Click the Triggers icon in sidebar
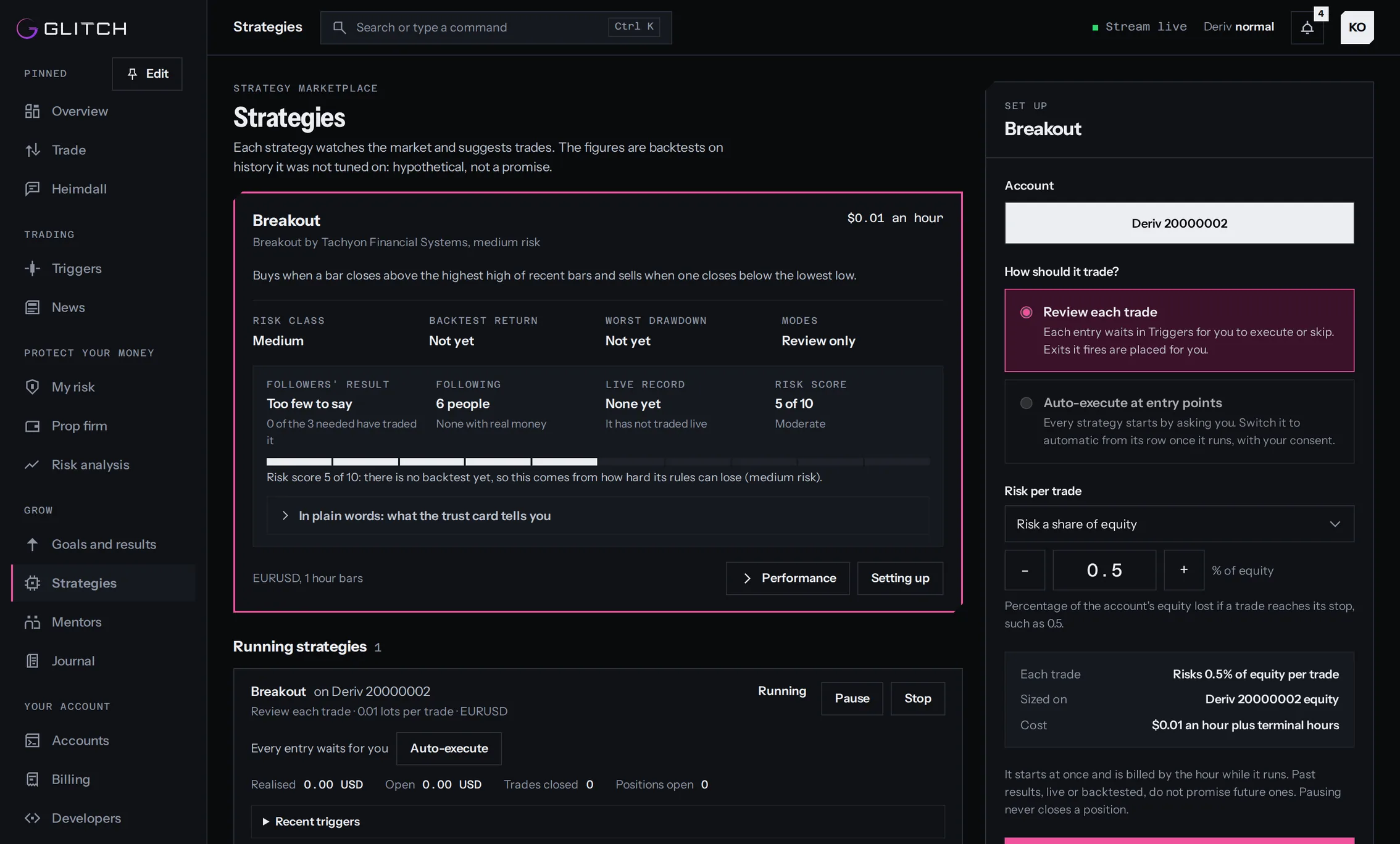This screenshot has width=1400, height=844. click(x=32, y=268)
